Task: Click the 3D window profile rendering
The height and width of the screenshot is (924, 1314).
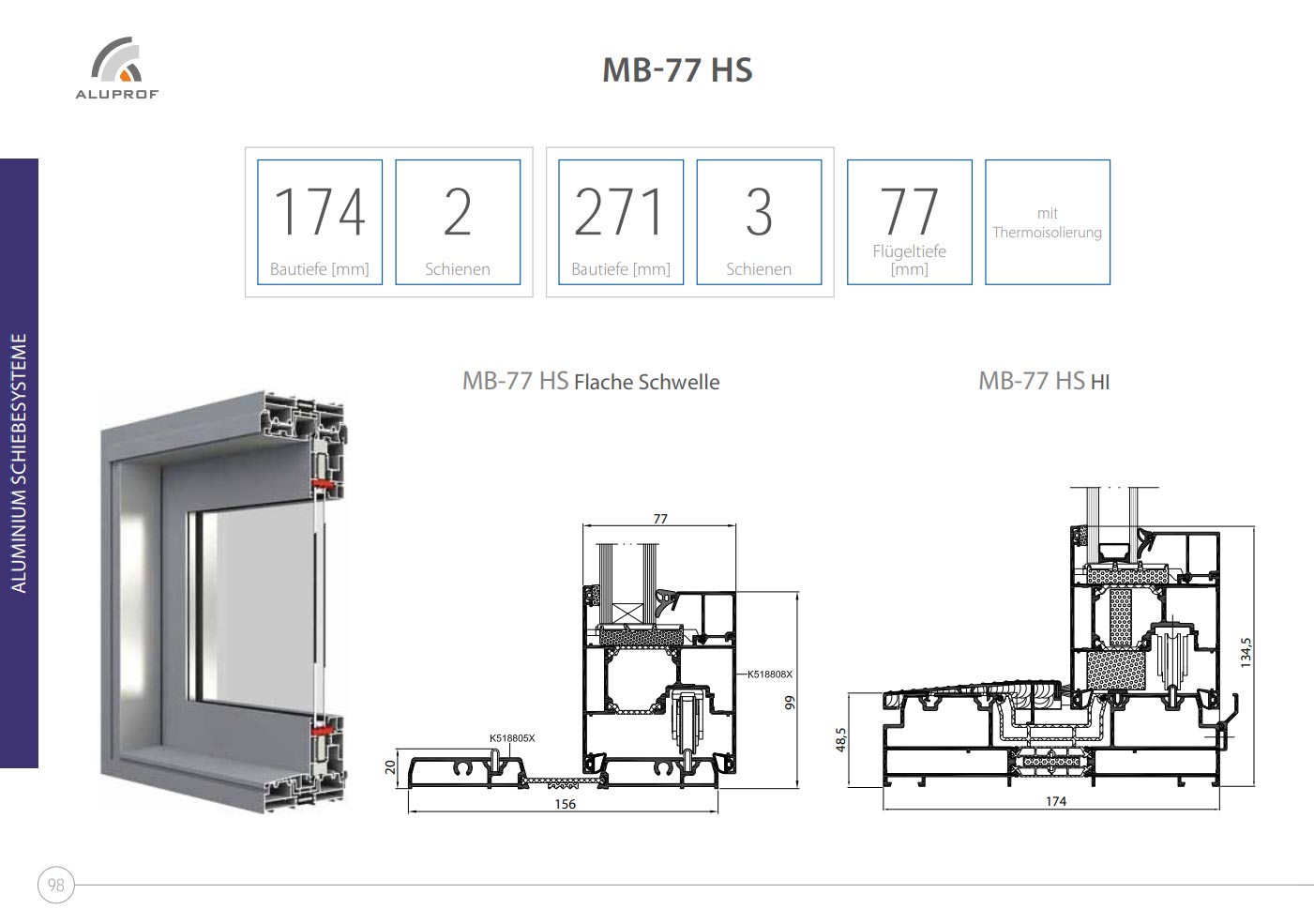Action: point(223,602)
